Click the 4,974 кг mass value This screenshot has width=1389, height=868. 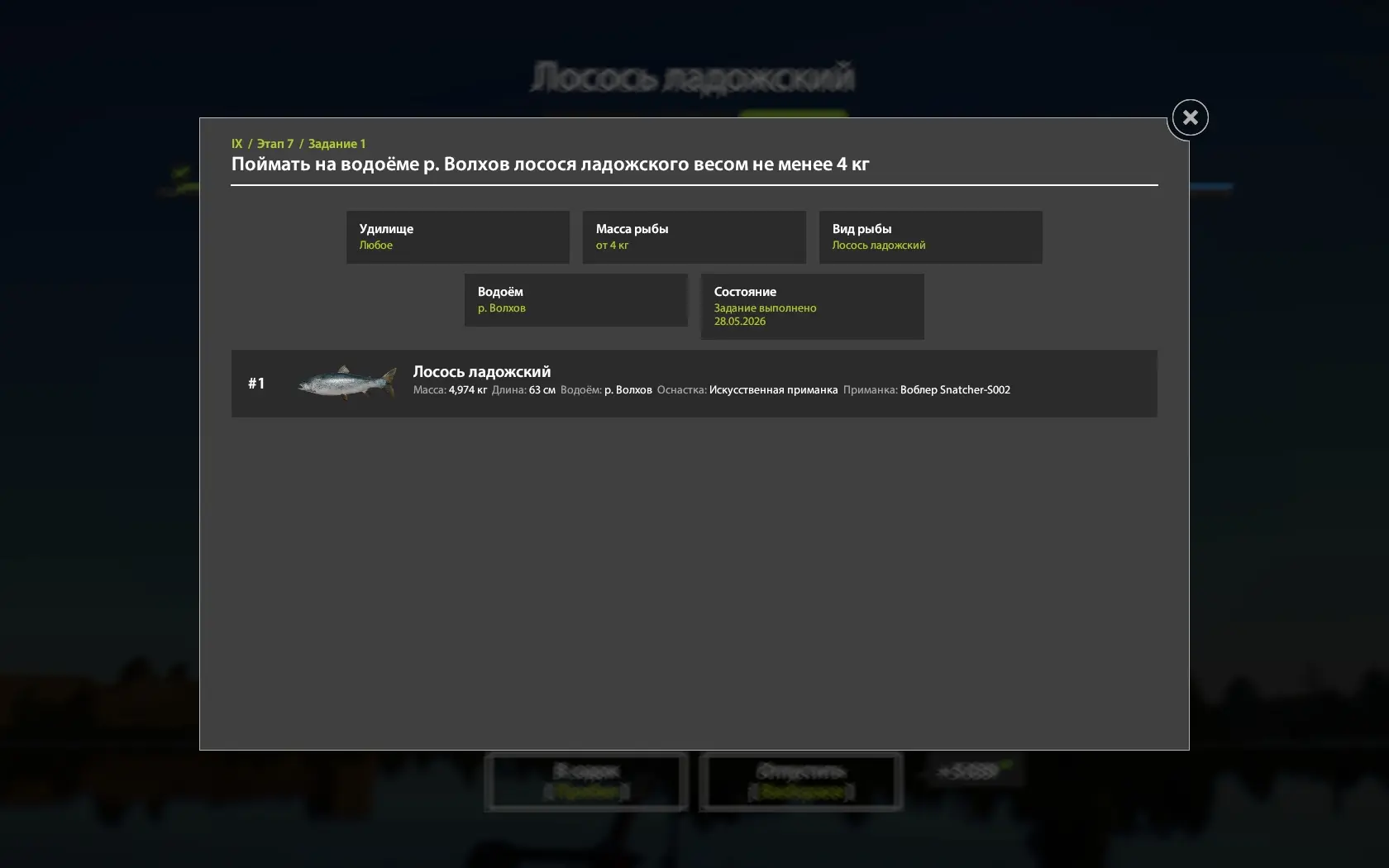pos(468,390)
